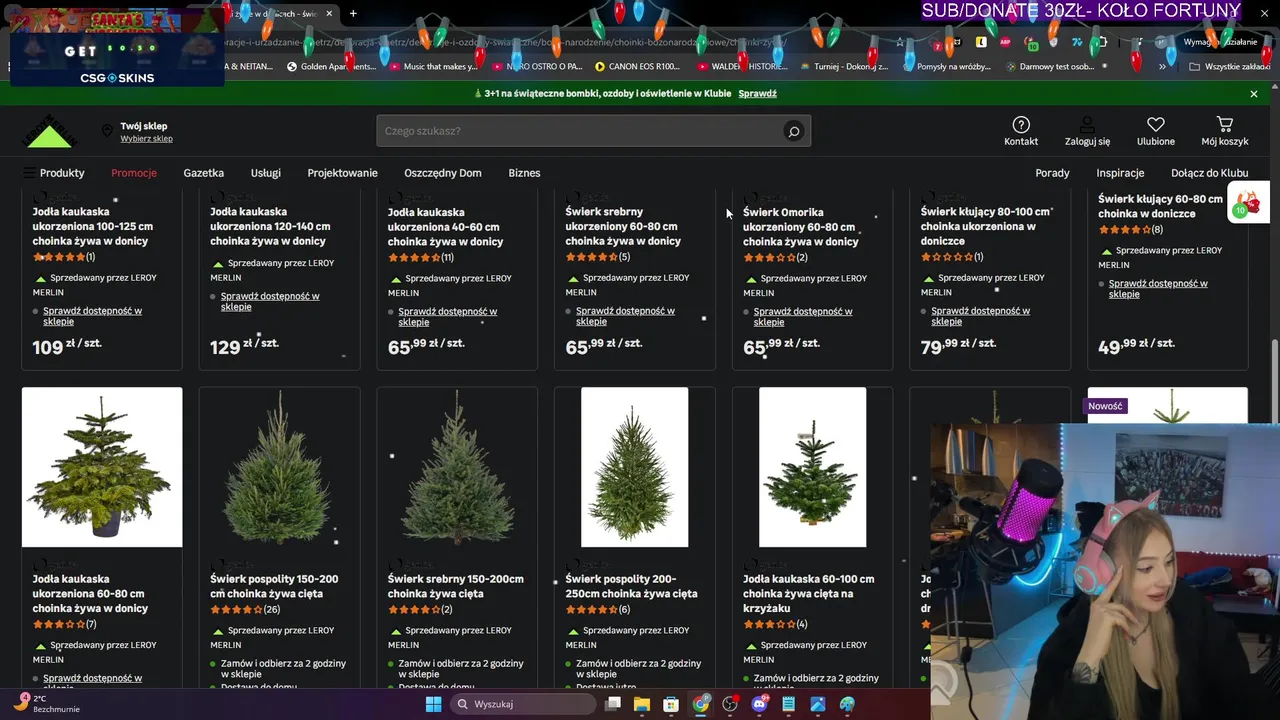Switch to Chrome on the taskbar
Screen dimensions: 1280x720
[701, 704]
